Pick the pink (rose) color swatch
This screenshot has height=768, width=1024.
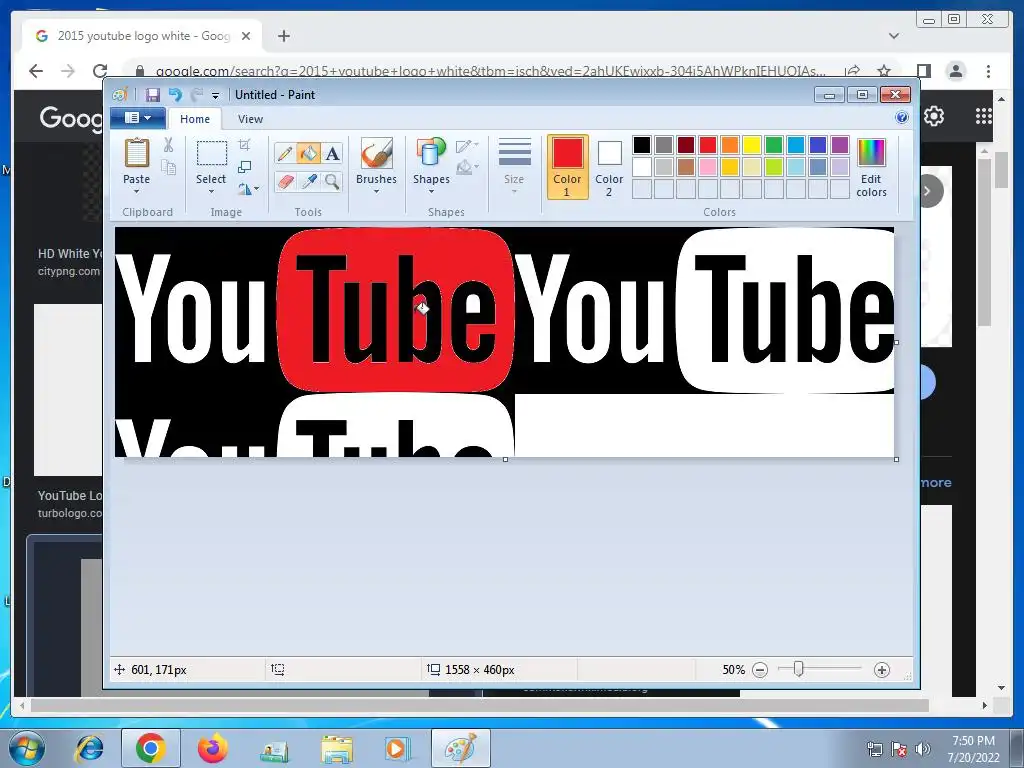[x=708, y=167]
